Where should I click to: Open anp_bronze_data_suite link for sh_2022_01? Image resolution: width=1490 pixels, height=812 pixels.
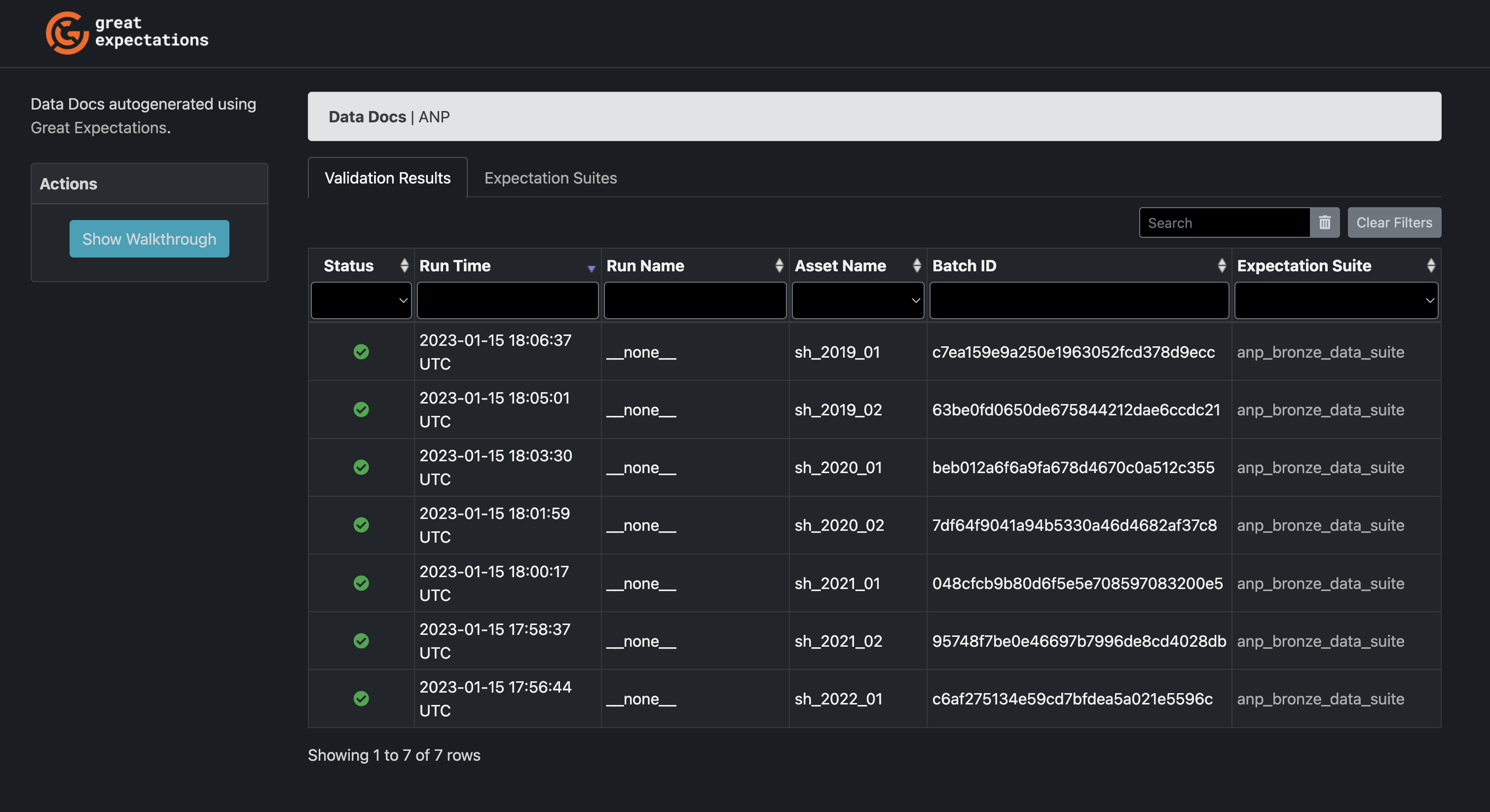(1320, 699)
